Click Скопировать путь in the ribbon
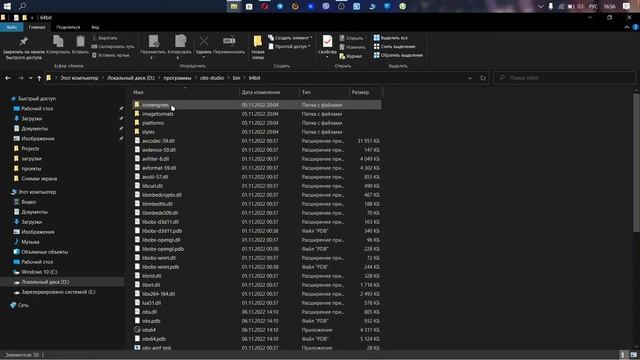 click(113, 47)
